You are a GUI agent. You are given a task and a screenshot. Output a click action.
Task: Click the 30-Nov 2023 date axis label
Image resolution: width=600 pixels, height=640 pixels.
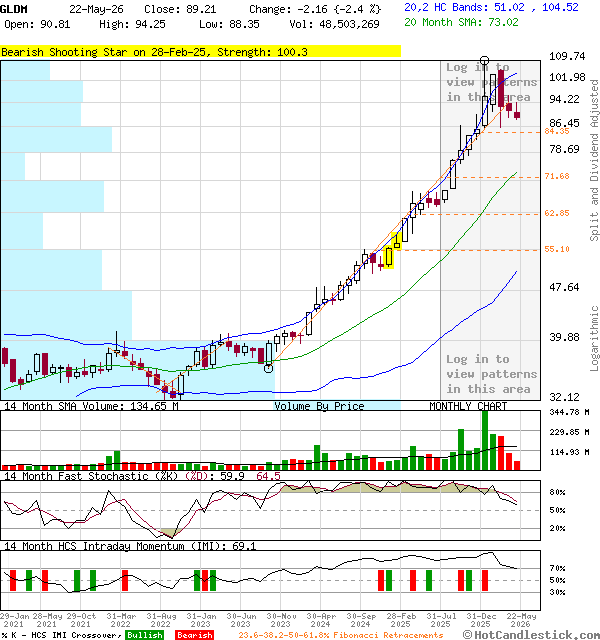[281, 620]
